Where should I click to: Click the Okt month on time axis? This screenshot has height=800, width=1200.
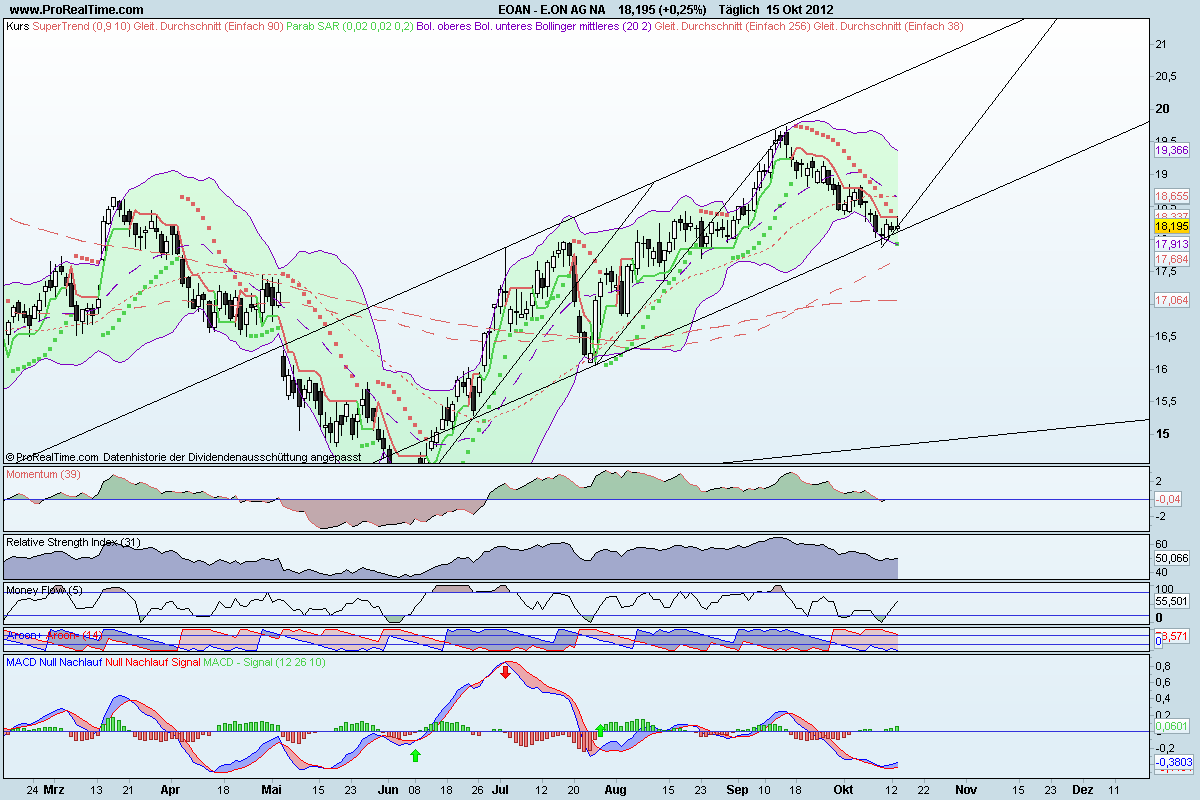[x=843, y=789]
